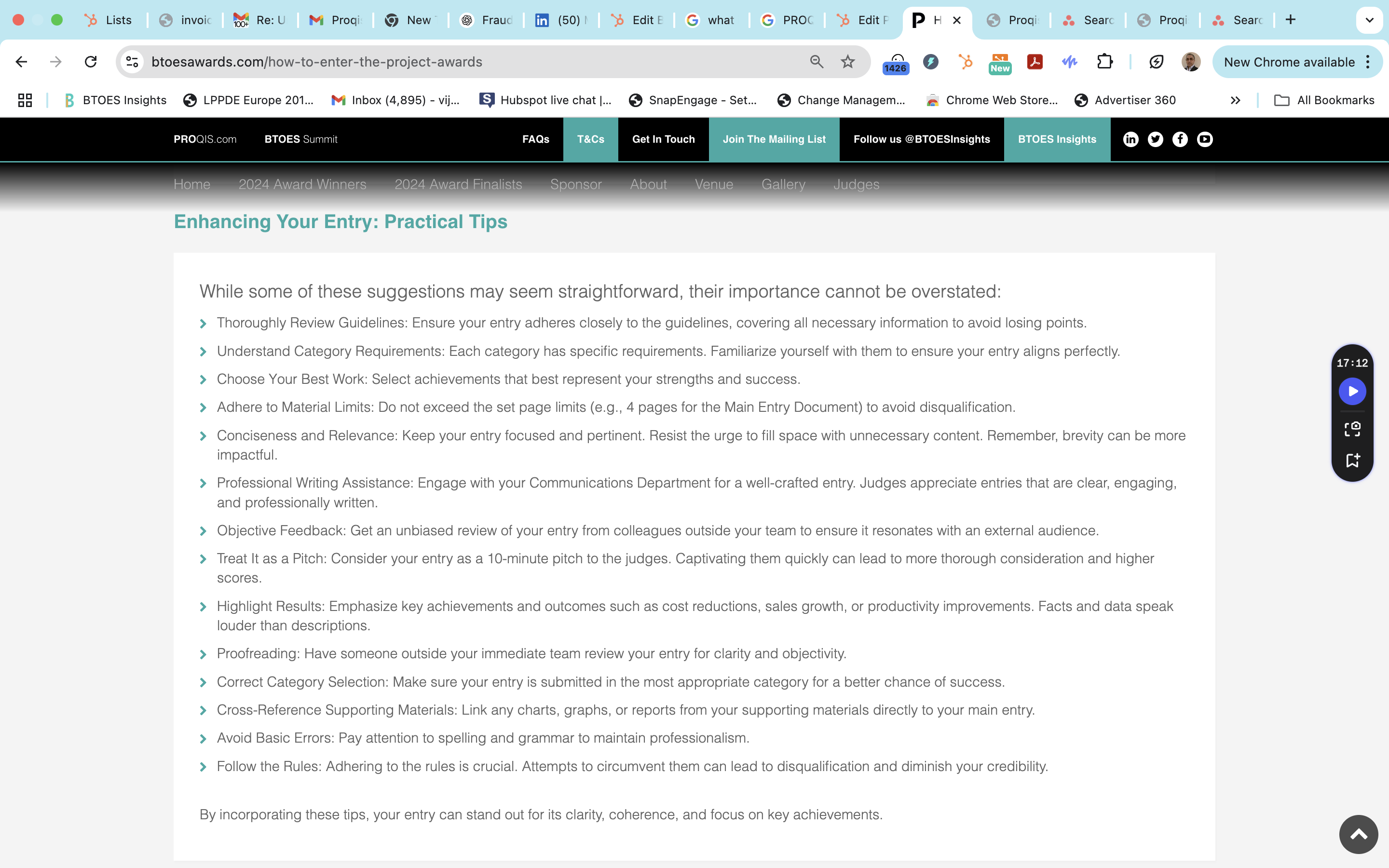Click the scroll-to-top arrow button
Image resolution: width=1389 pixels, height=868 pixels.
click(x=1358, y=834)
